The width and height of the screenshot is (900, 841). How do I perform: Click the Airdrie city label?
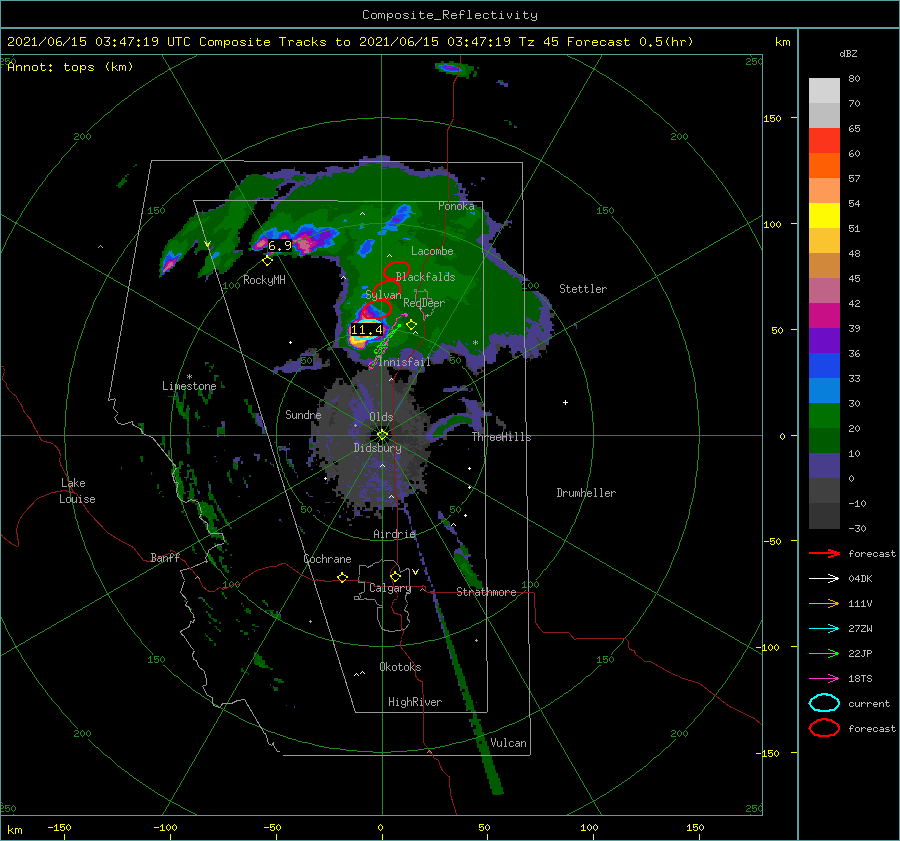coord(394,534)
